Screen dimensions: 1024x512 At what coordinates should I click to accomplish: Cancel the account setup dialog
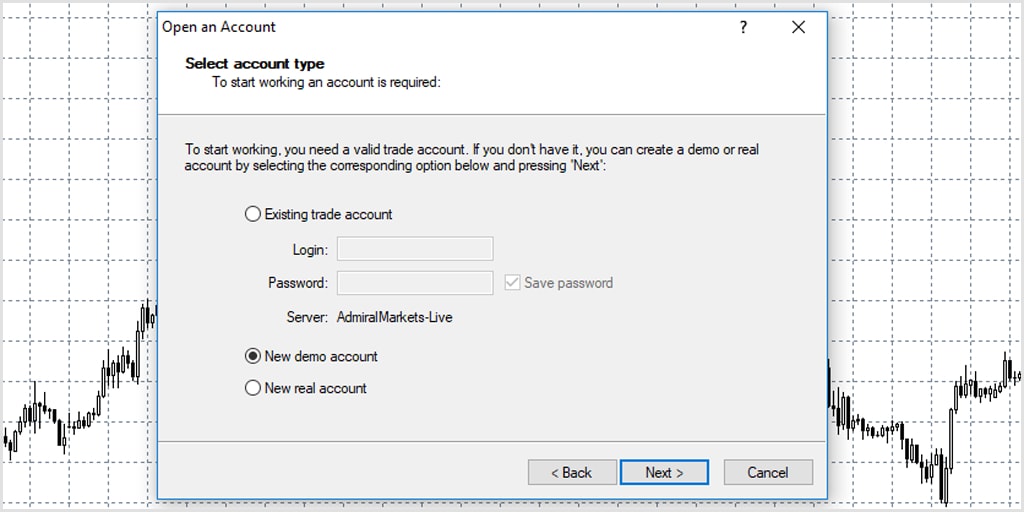pos(768,472)
